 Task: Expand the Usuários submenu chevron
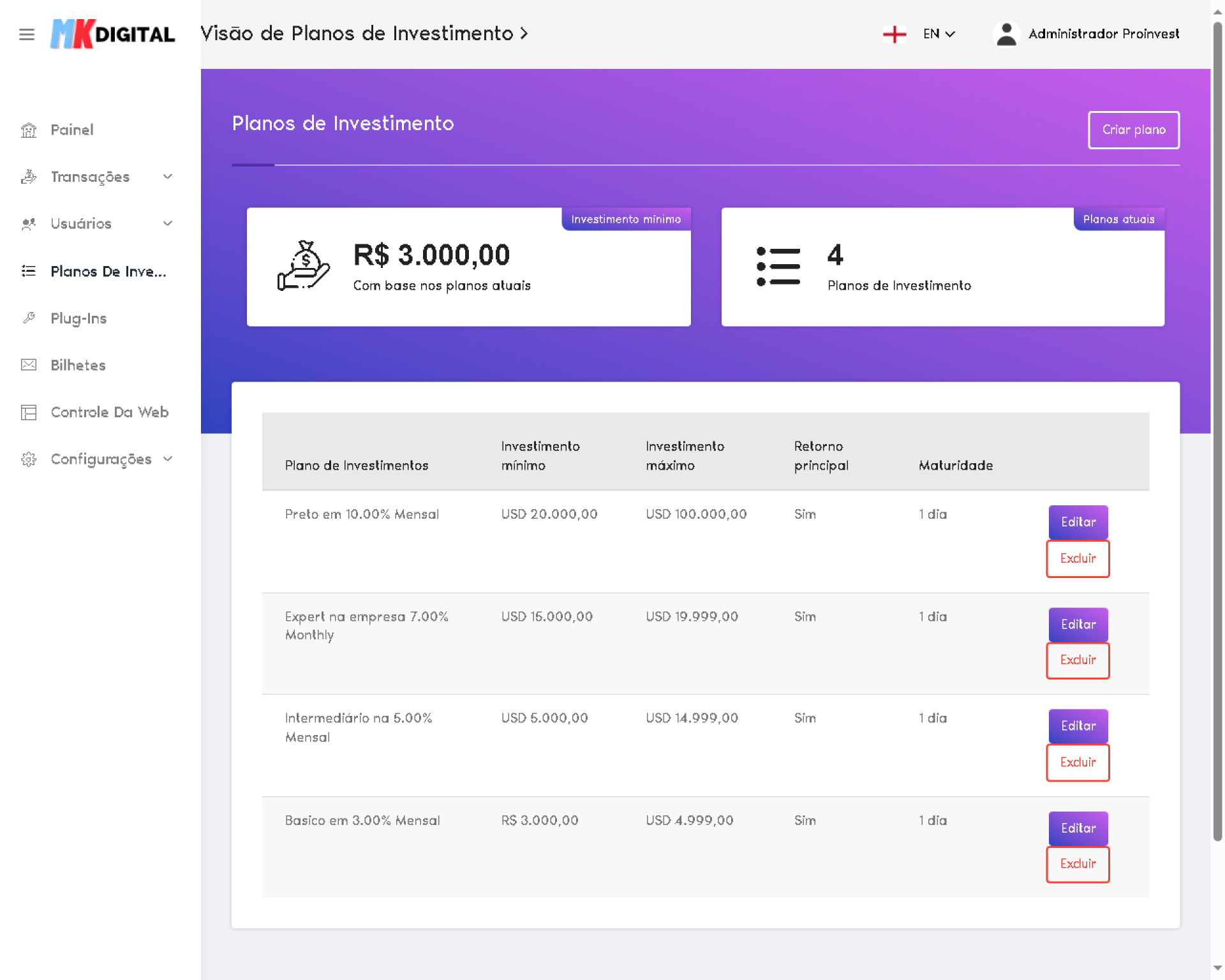[168, 223]
